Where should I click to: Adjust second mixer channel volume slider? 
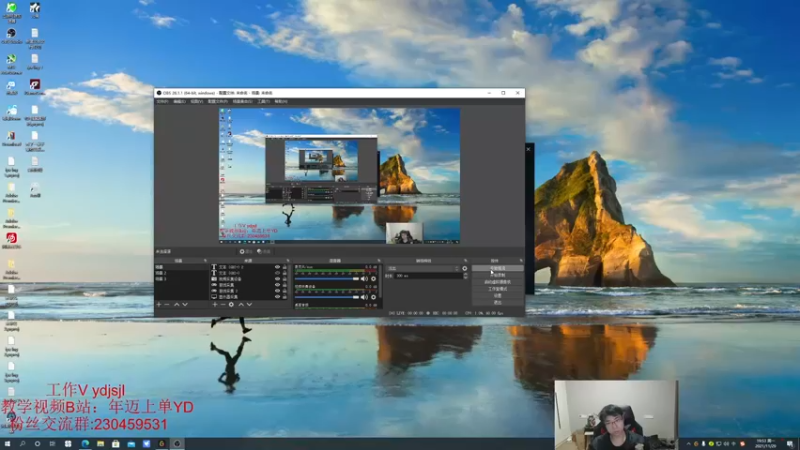click(327, 297)
